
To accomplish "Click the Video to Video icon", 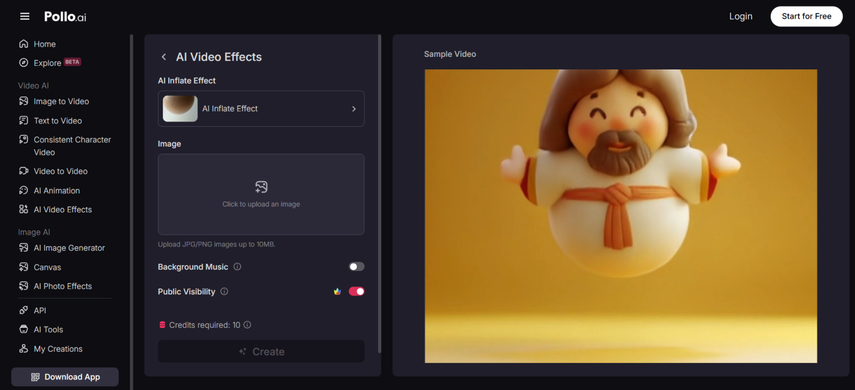I will [x=23, y=171].
